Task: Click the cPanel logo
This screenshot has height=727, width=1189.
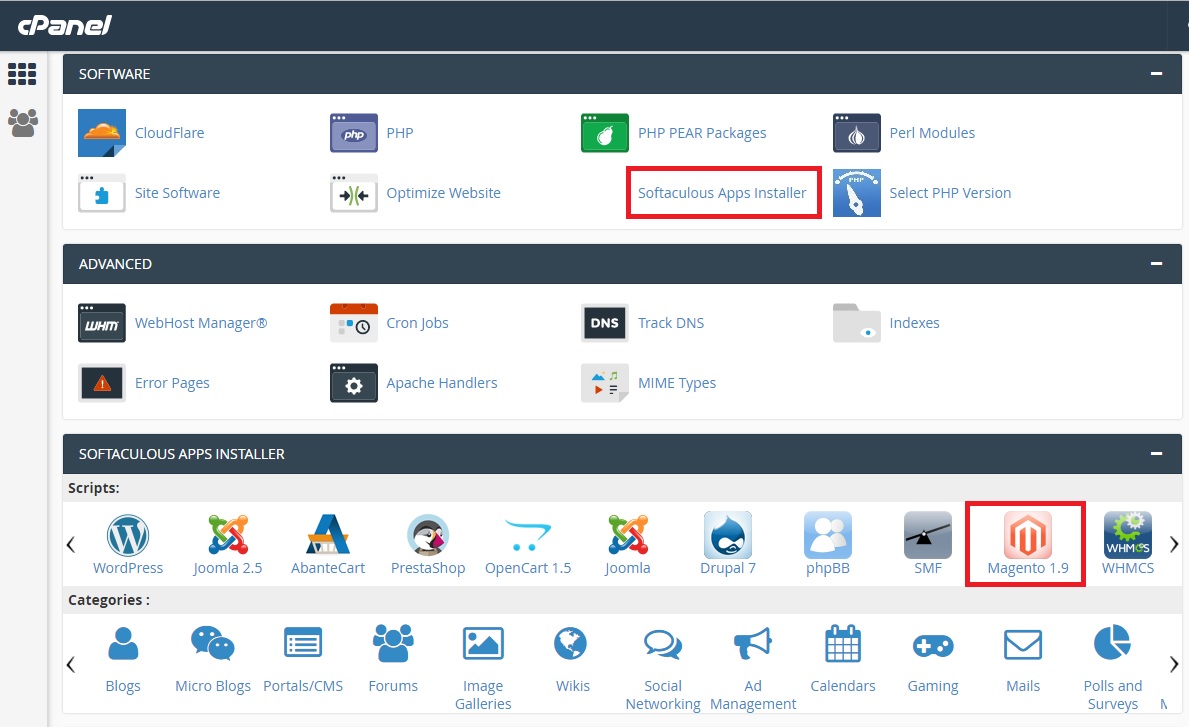Action: (64, 26)
